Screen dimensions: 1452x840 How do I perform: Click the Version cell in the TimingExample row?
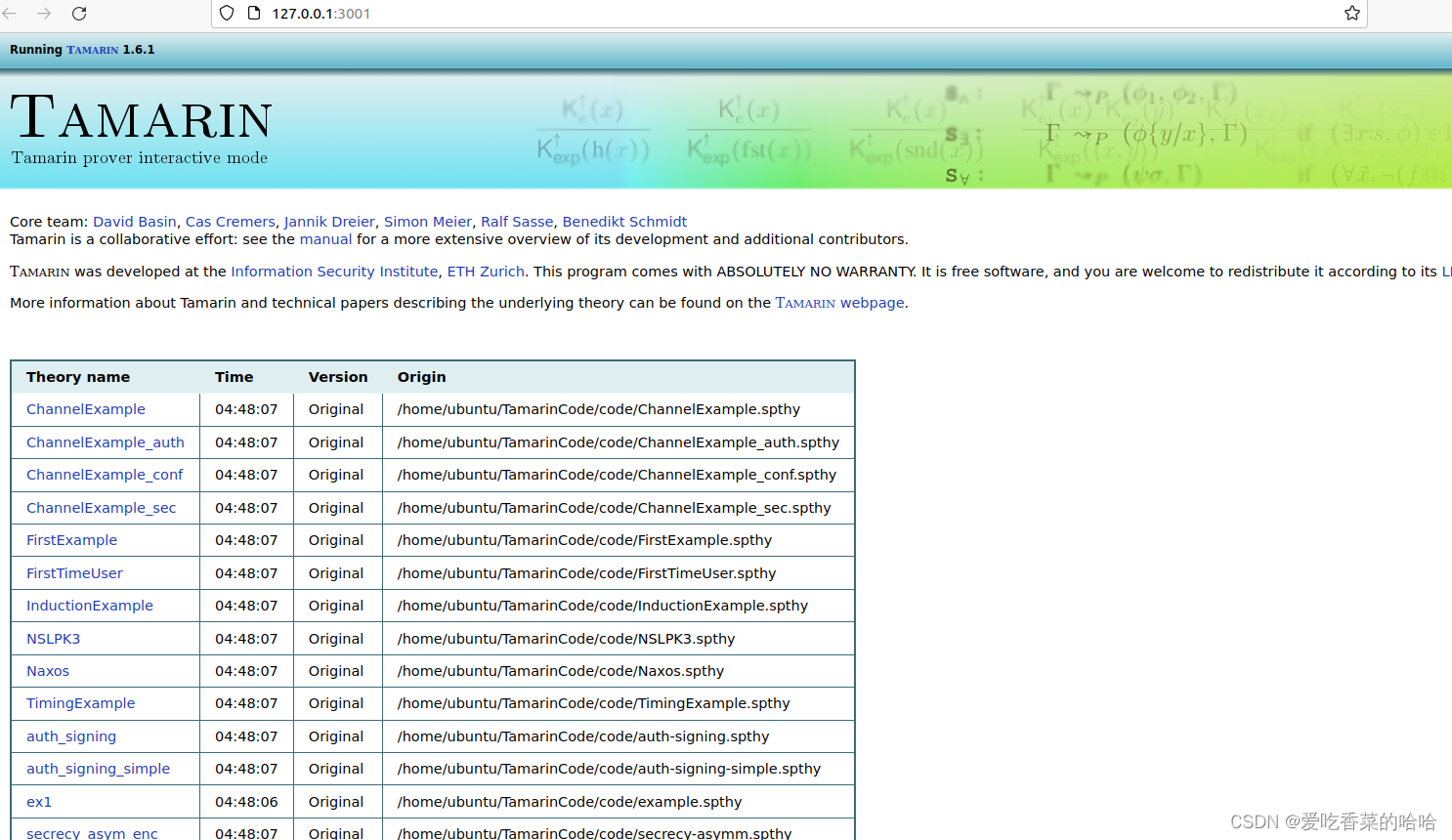coord(336,703)
